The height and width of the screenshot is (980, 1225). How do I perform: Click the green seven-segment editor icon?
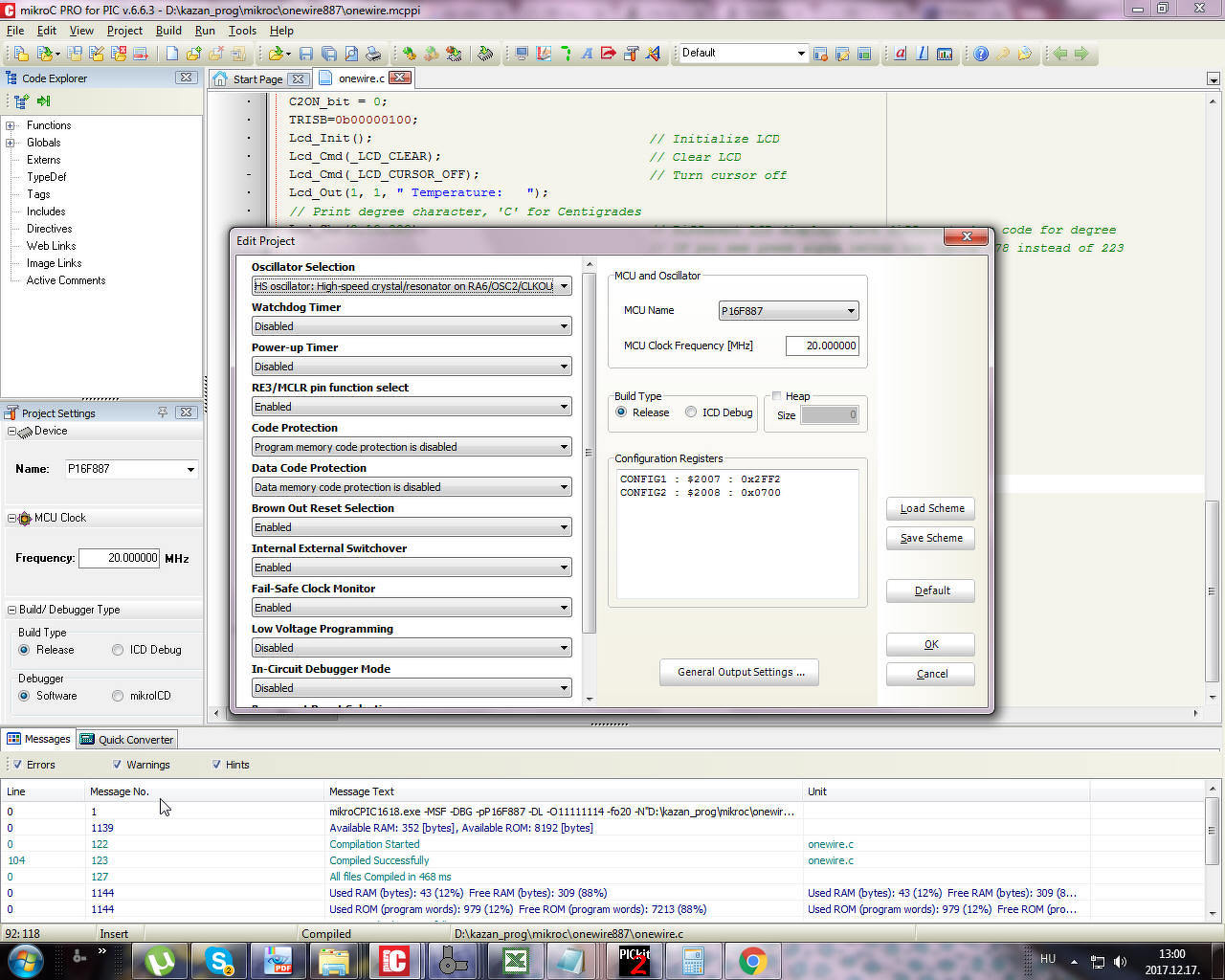566,54
